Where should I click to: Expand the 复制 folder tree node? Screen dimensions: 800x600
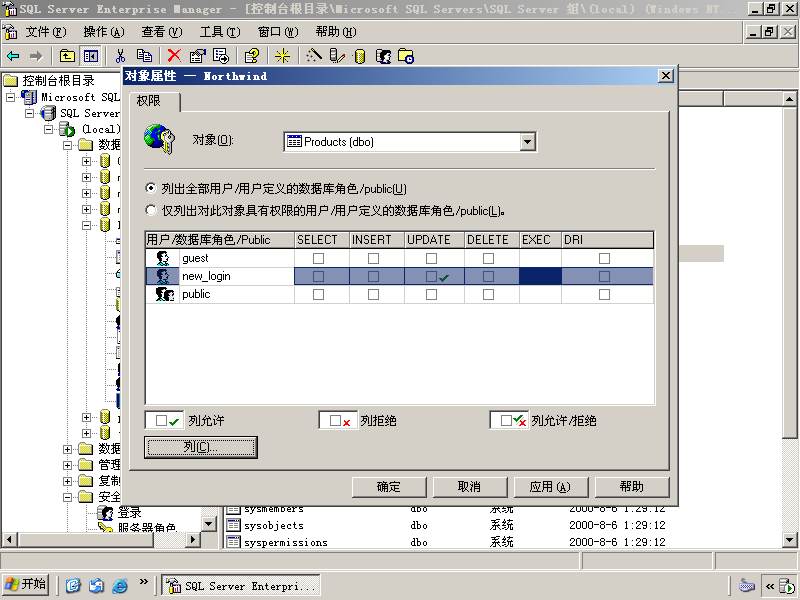pos(67,481)
